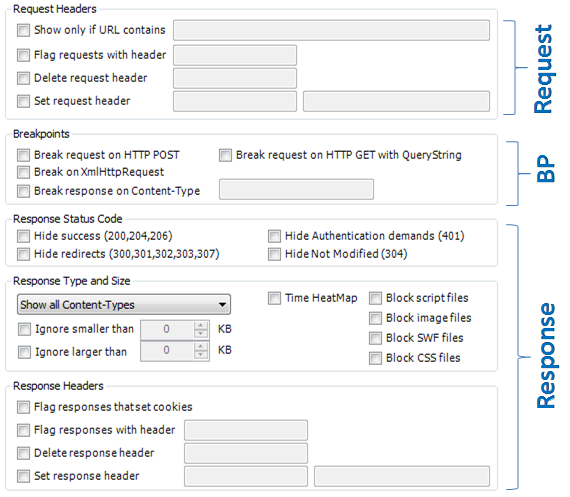Focus the 'Flag requests with header' text field
Screen dimensions: 570x497
(x=235, y=55)
